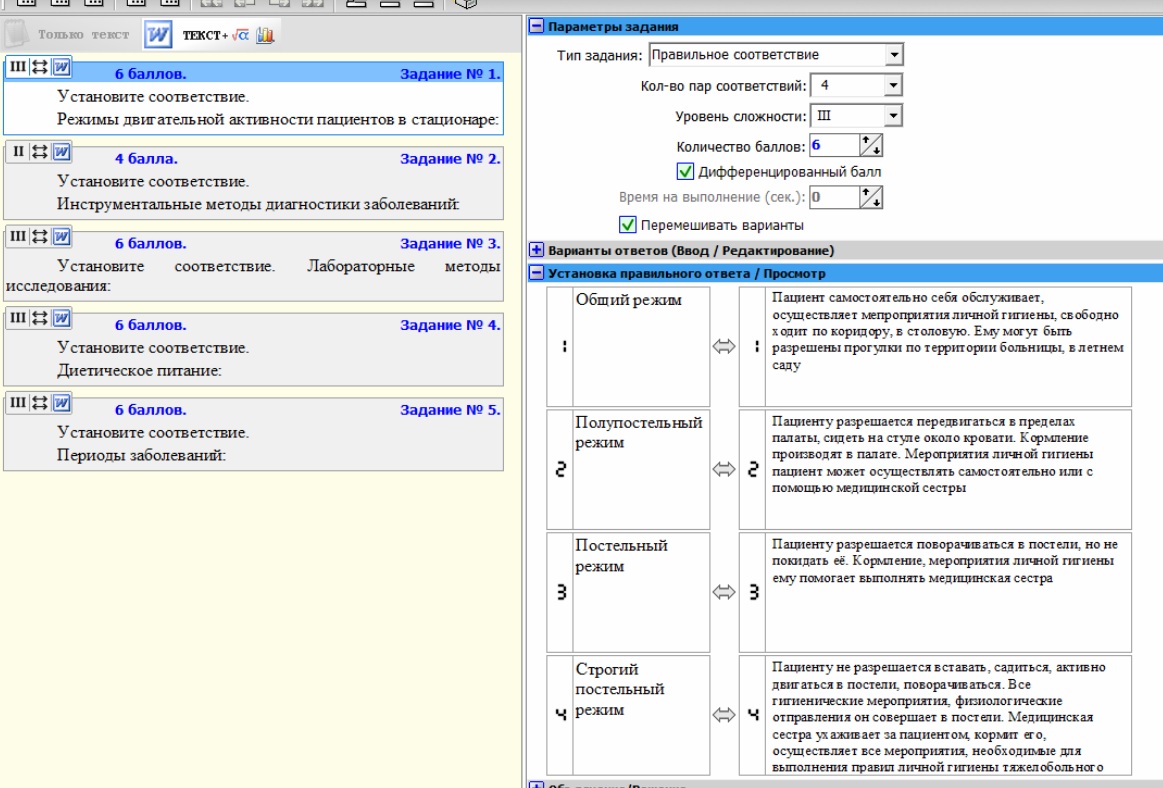This screenshot has width=1163, height=788.
Task: Open the 'Тип задания' dropdown
Action: click(894, 55)
